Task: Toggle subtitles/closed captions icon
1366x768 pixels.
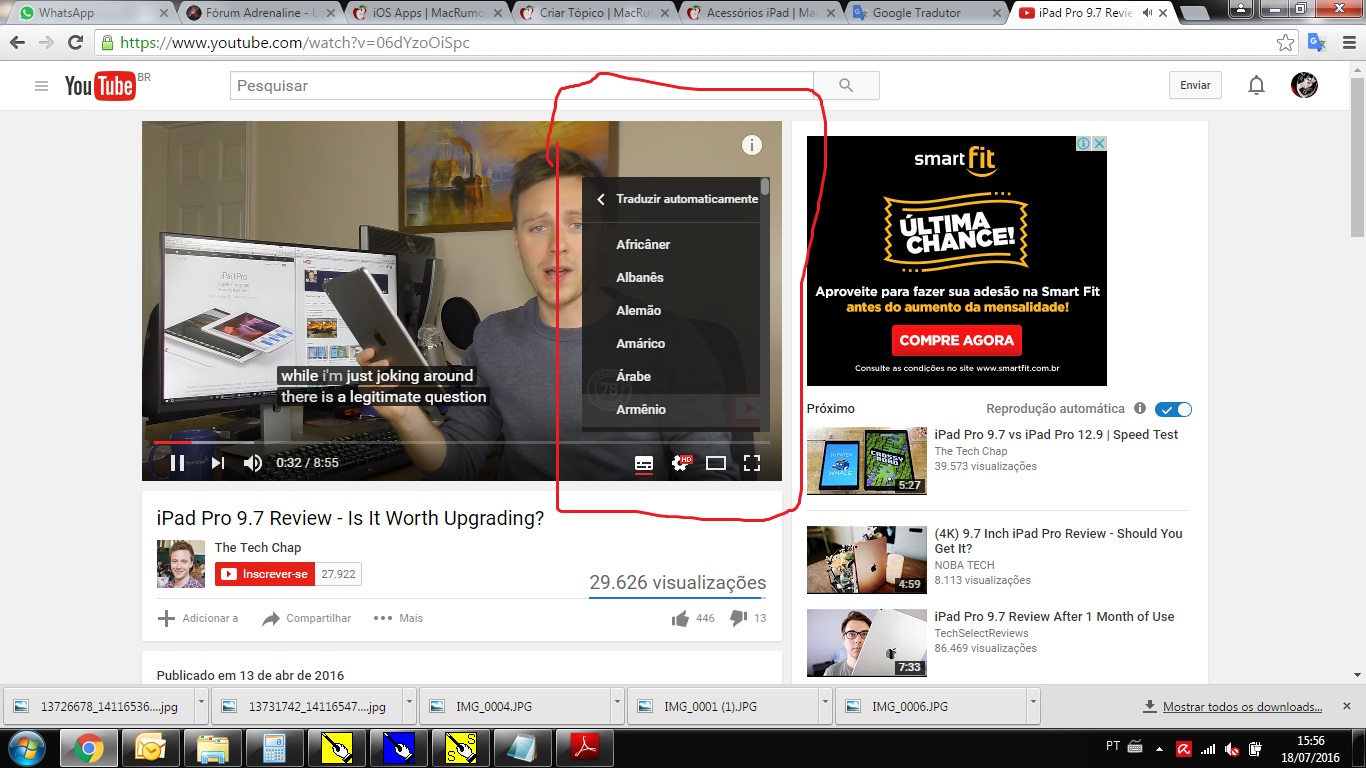Action: [644, 463]
